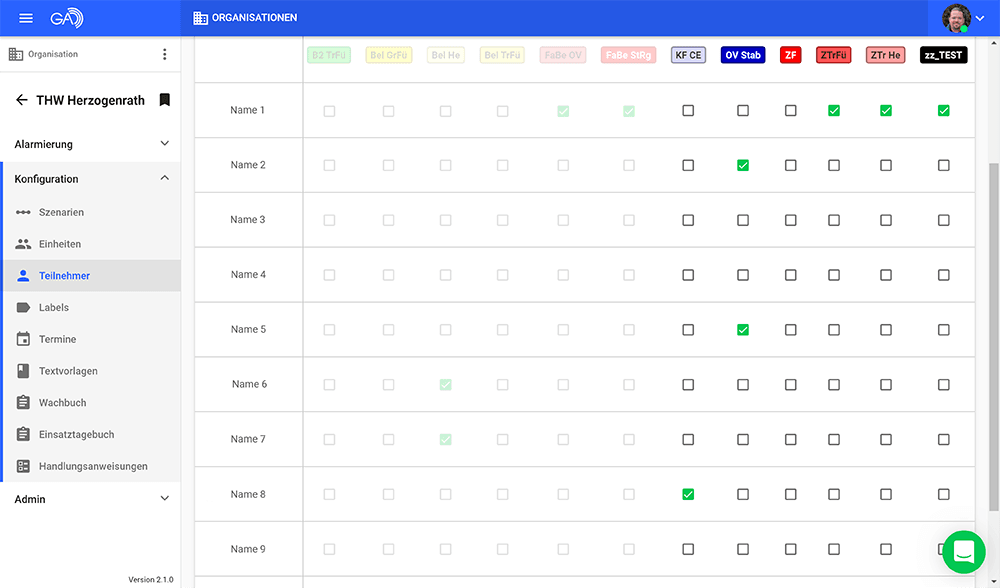
Task: Uncheck OV Stab checkbox for Name 2
Action: pyautogui.click(x=743, y=165)
